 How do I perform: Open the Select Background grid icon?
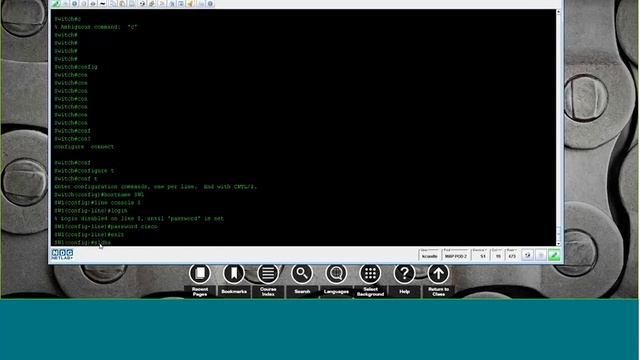(370, 273)
